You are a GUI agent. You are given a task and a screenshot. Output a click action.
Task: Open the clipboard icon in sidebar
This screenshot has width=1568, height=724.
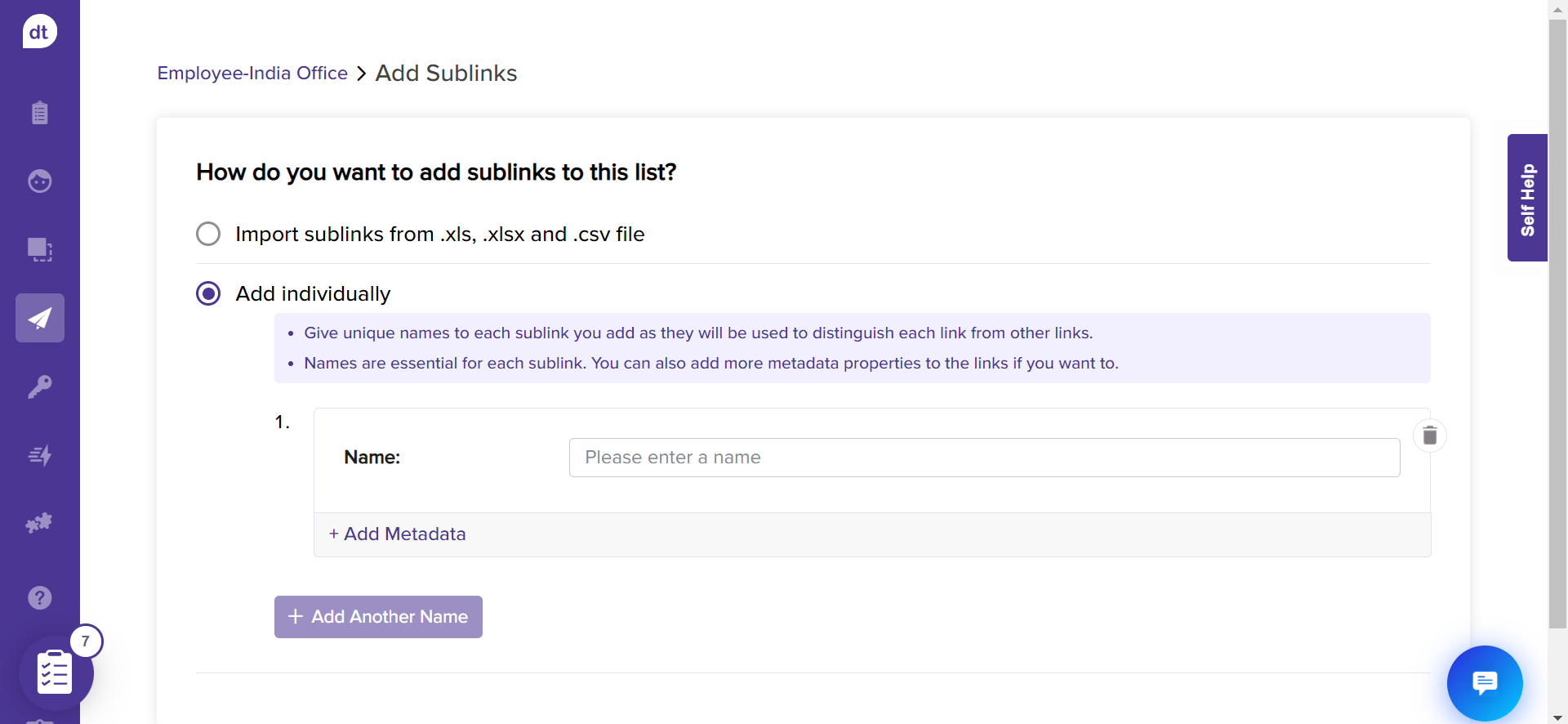tap(39, 113)
